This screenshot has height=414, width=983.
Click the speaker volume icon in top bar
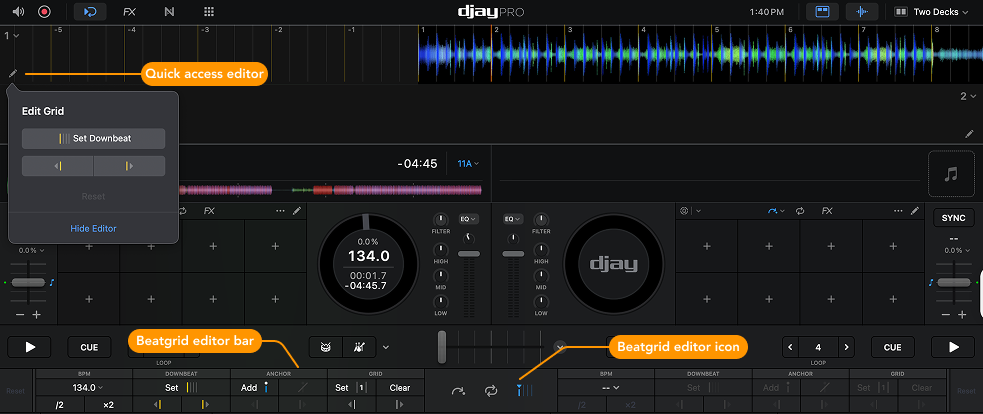point(18,11)
